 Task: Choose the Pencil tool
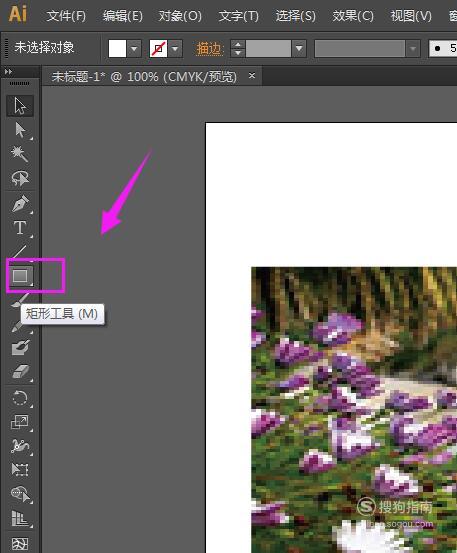17,327
